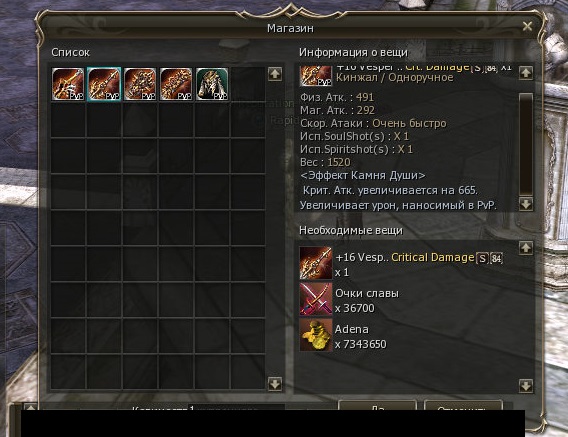Viewport: 568px width, 437px height.
Task: Click the item list scroll down arrow
Action: coord(275,384)
